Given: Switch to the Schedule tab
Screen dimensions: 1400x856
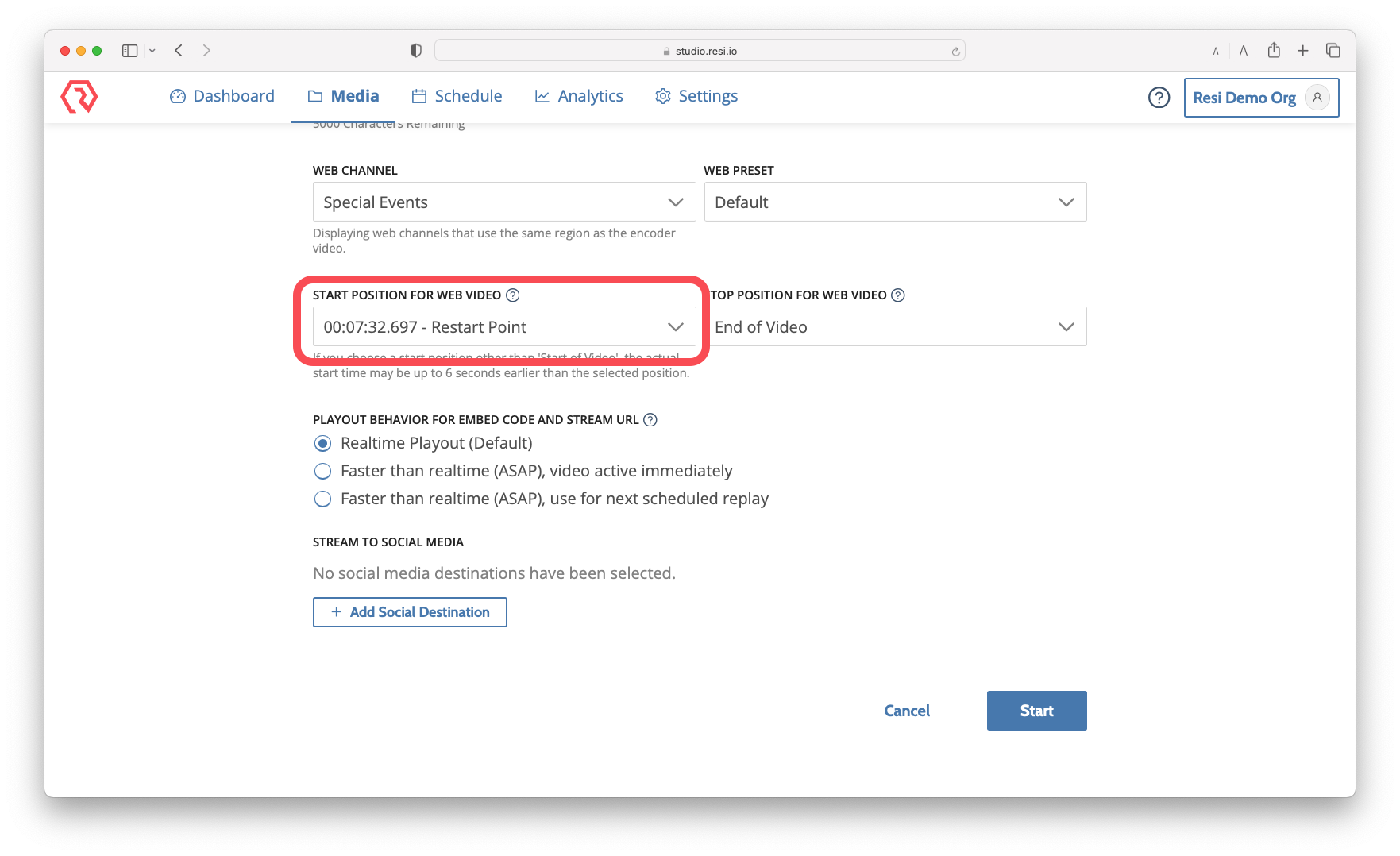Looking at the screenshot, I should (x=457, y=95).
